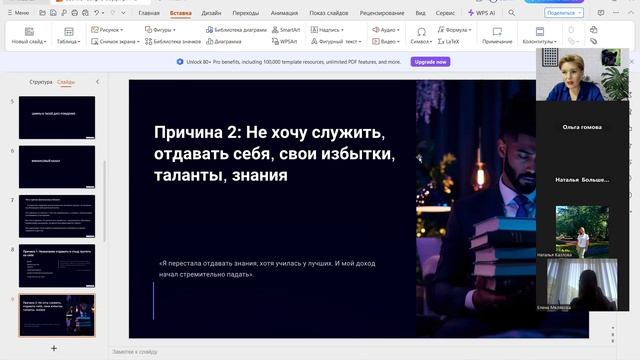Switch to the Анимация tab
Image resolution: width=640 pixels, height=360 pixels.
(284, 13)
